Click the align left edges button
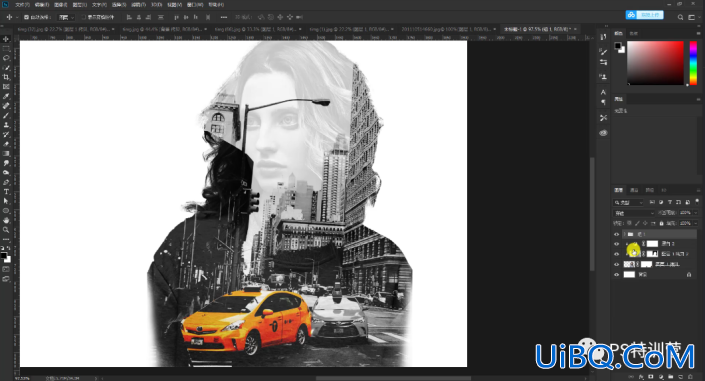The width and height of the screenshot is (705, 381). click(129, 17)
